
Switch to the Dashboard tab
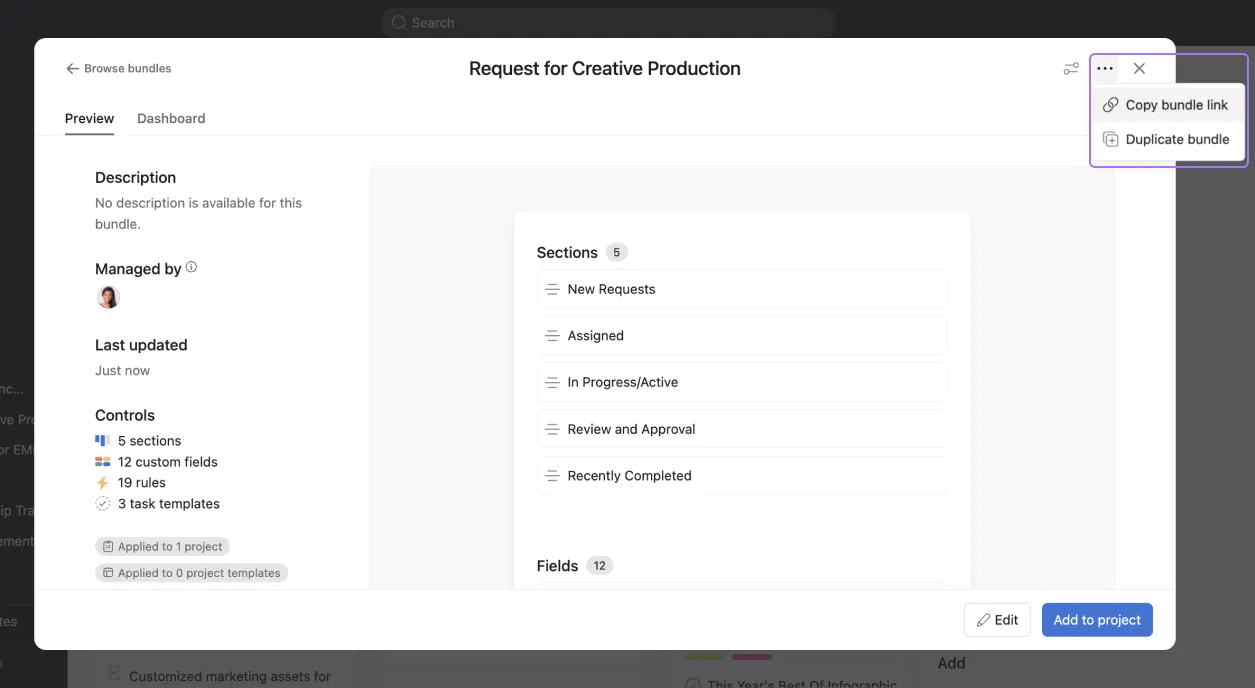pyautogui.click(x=171, y=118)
